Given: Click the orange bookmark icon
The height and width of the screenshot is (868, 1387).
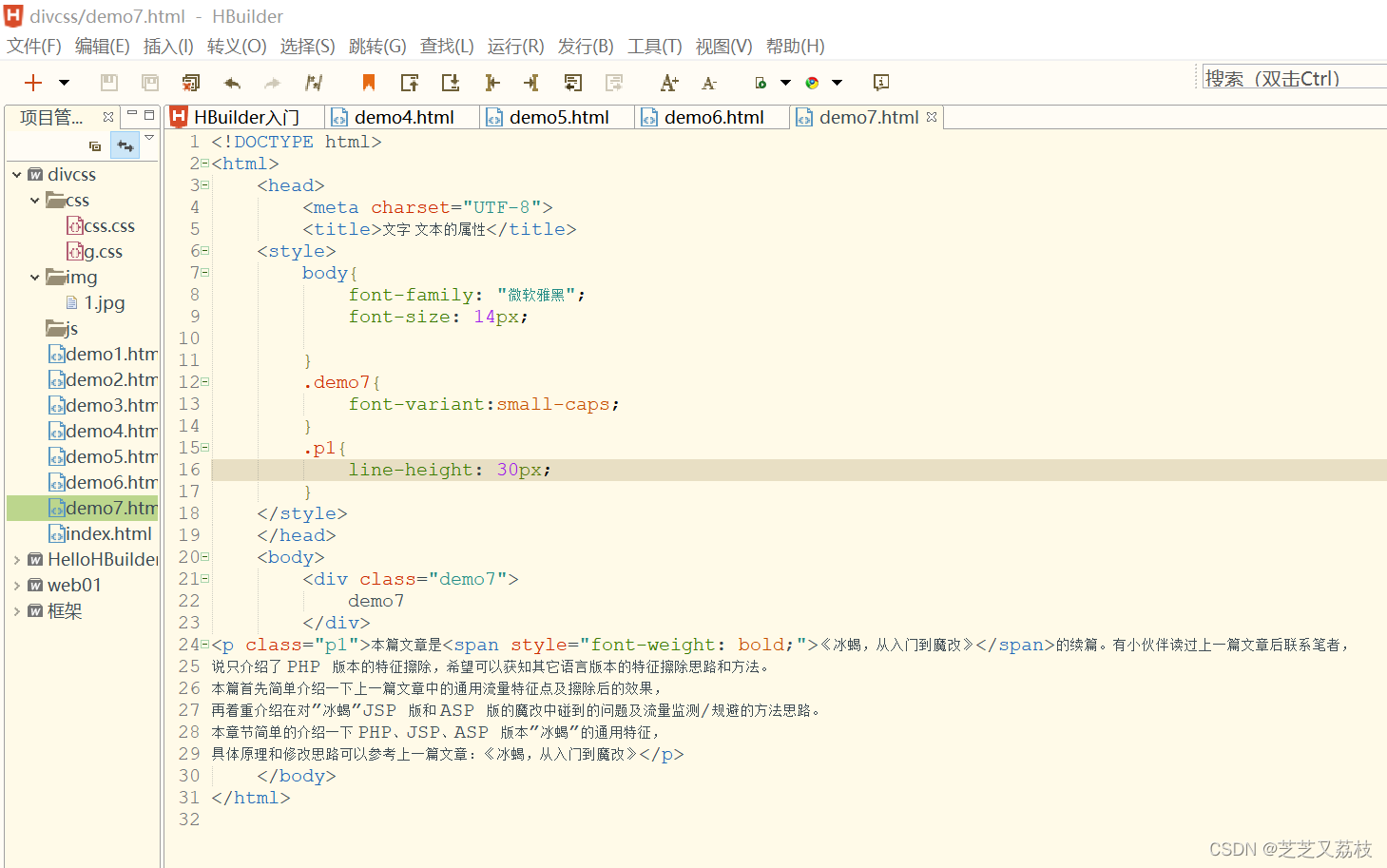Looking at the screenshot, I should (x=369, y=83).
